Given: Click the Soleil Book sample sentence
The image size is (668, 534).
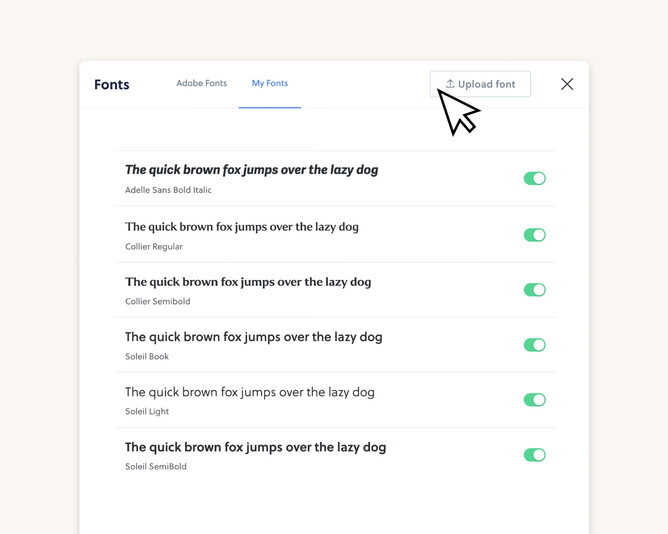Looking at the screenshot, I should (253, 337).
